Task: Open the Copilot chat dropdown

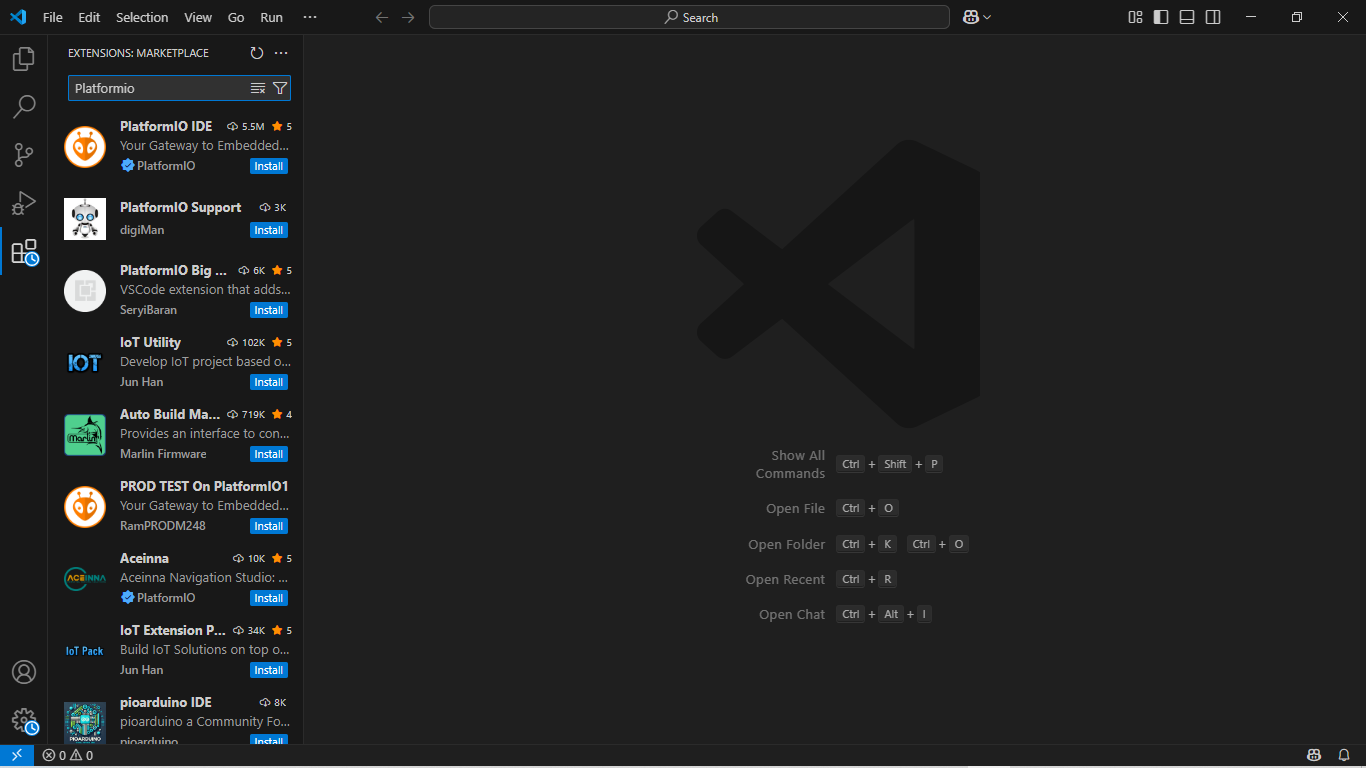Action: [977, 17]
